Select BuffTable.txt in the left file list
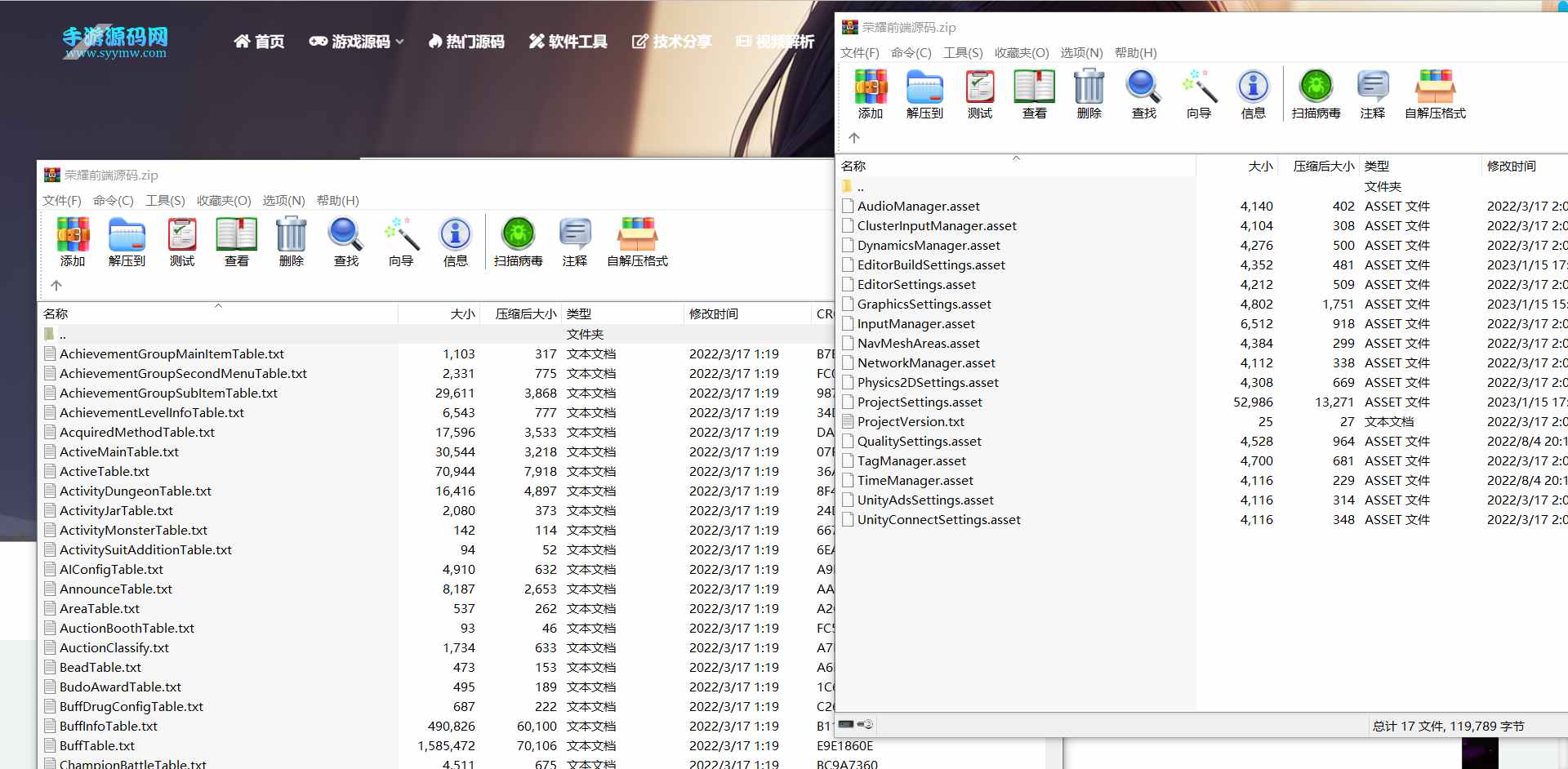 tap(97, 746)
